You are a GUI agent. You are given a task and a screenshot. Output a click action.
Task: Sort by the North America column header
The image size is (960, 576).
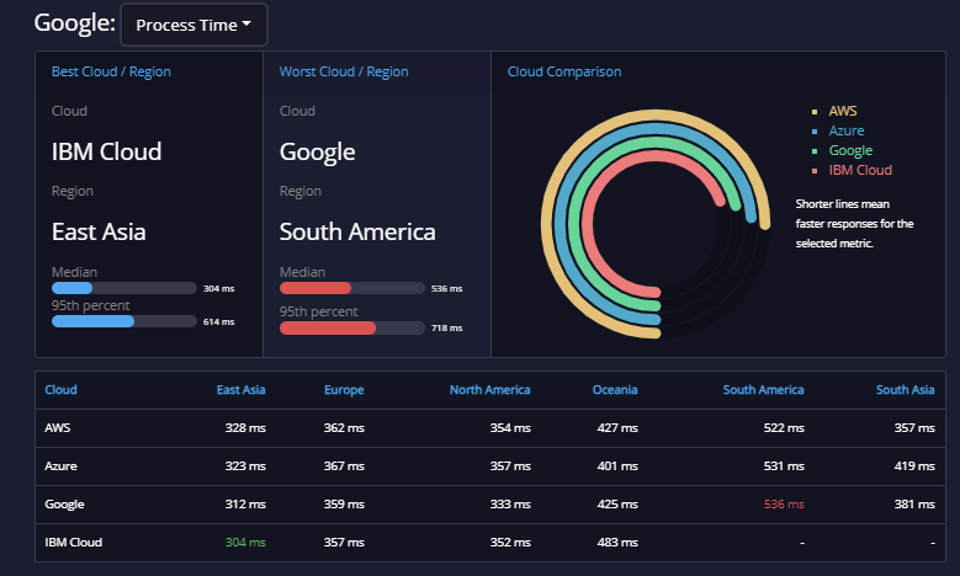pos(490,390)
